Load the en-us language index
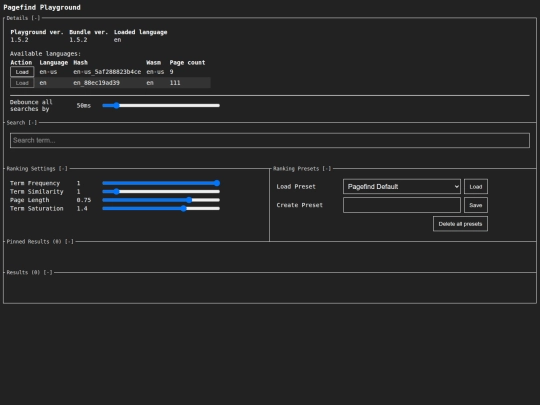 (22, 72)
